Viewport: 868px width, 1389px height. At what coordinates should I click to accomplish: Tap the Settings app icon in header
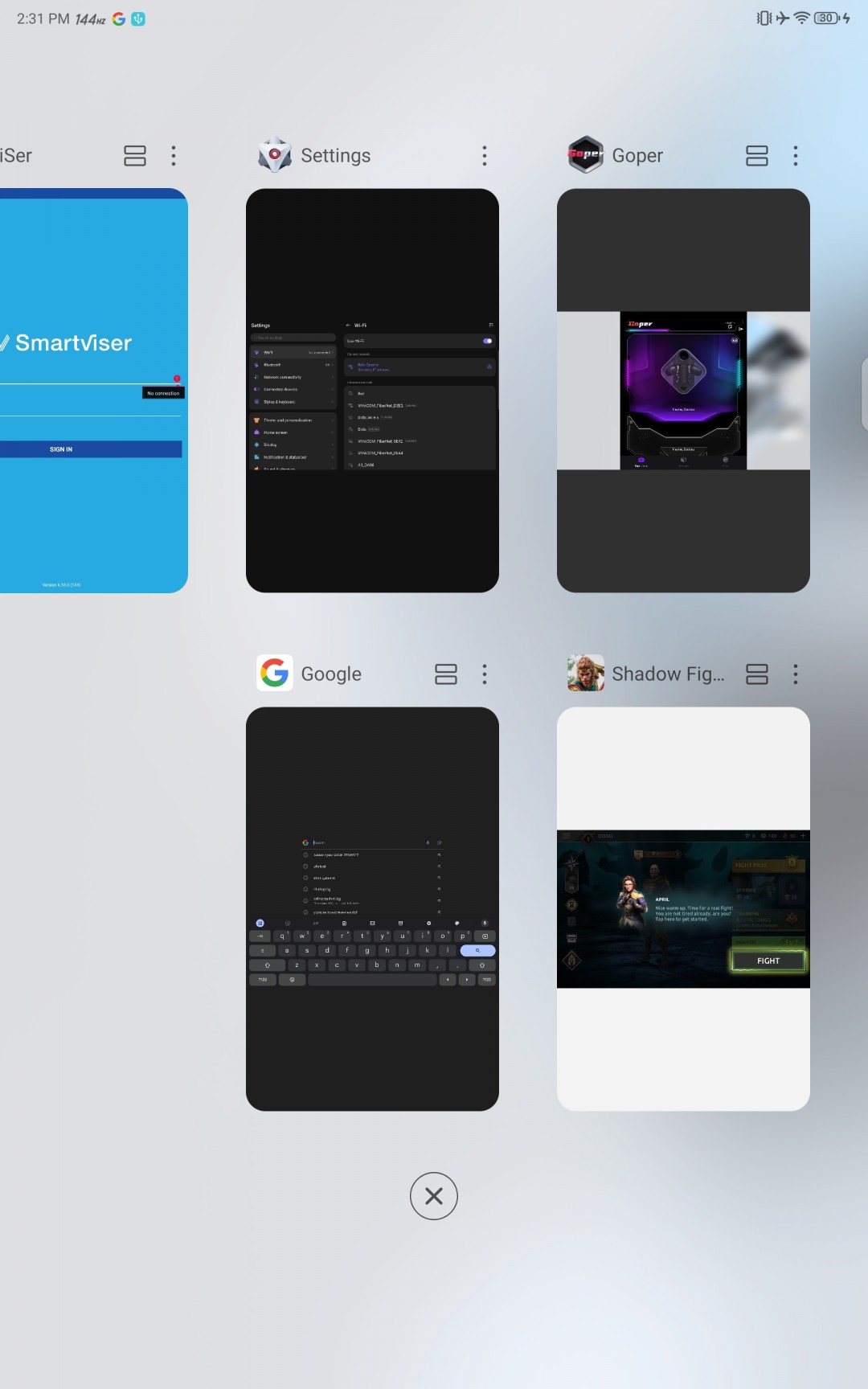pos(275,155)
